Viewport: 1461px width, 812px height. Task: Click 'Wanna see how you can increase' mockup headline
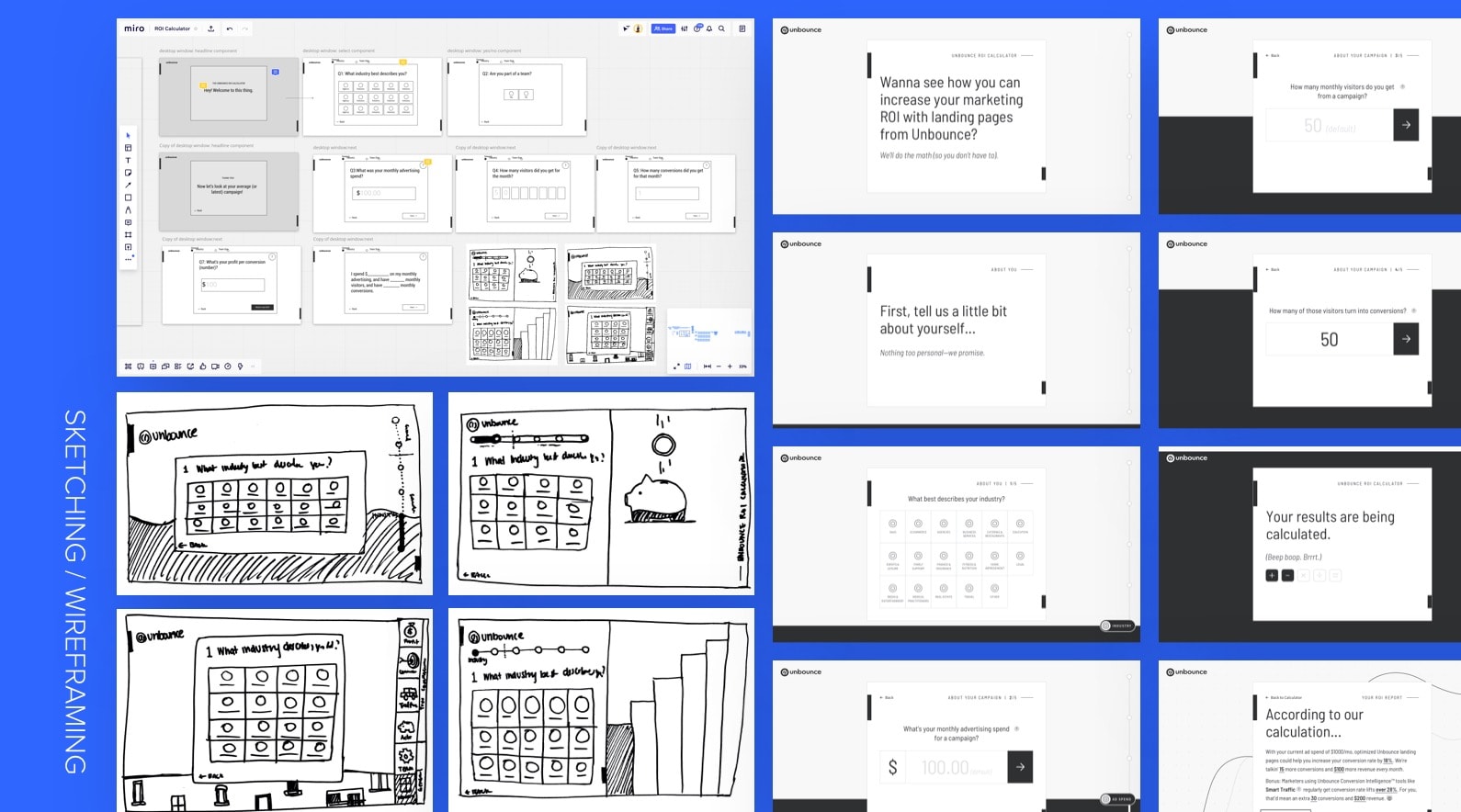(x=951, y=108)
